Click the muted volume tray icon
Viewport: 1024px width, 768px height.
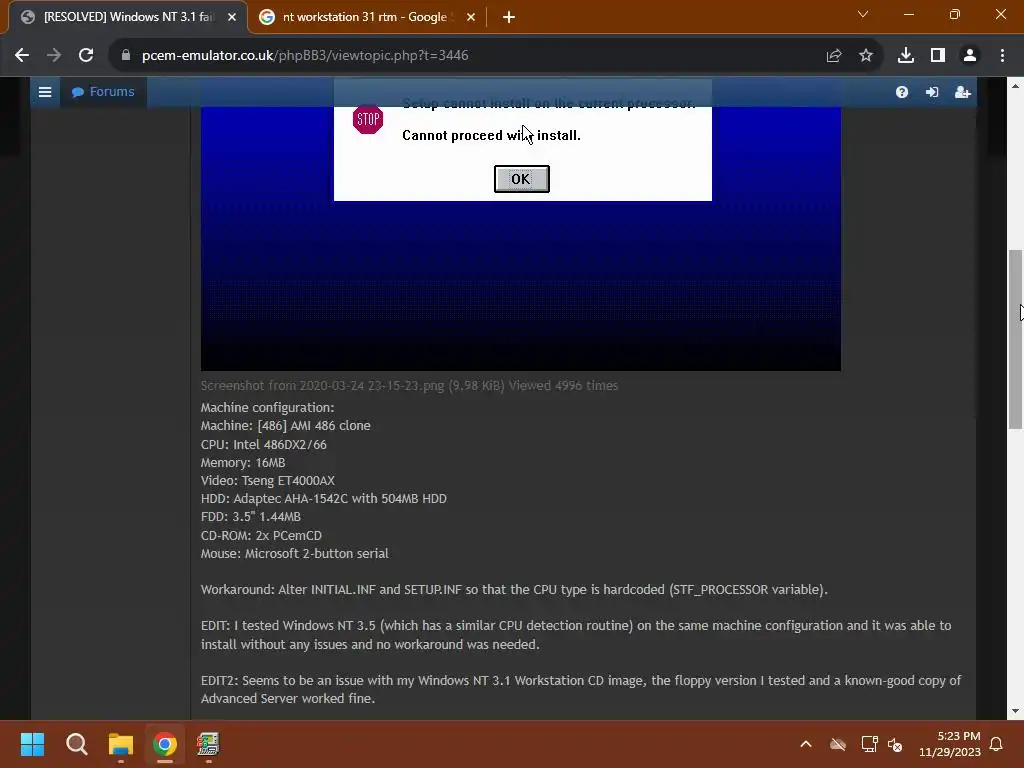(x=895, y=744)
